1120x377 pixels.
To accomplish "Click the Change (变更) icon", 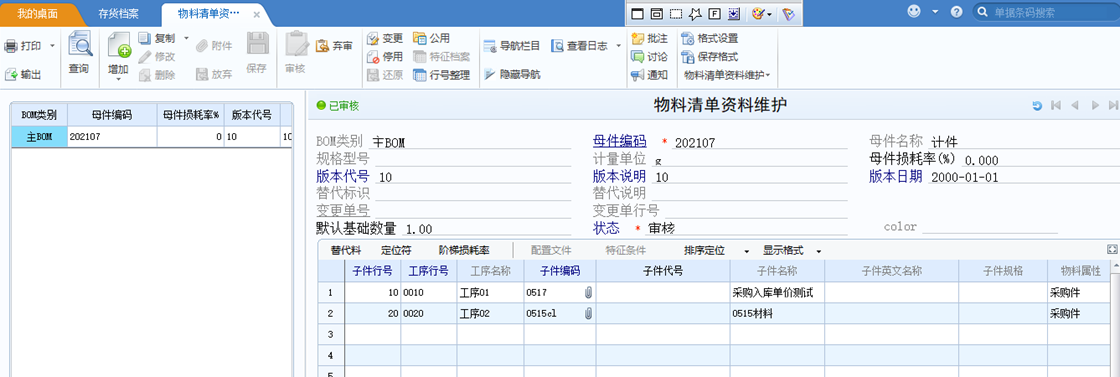I will click(373, 39).
